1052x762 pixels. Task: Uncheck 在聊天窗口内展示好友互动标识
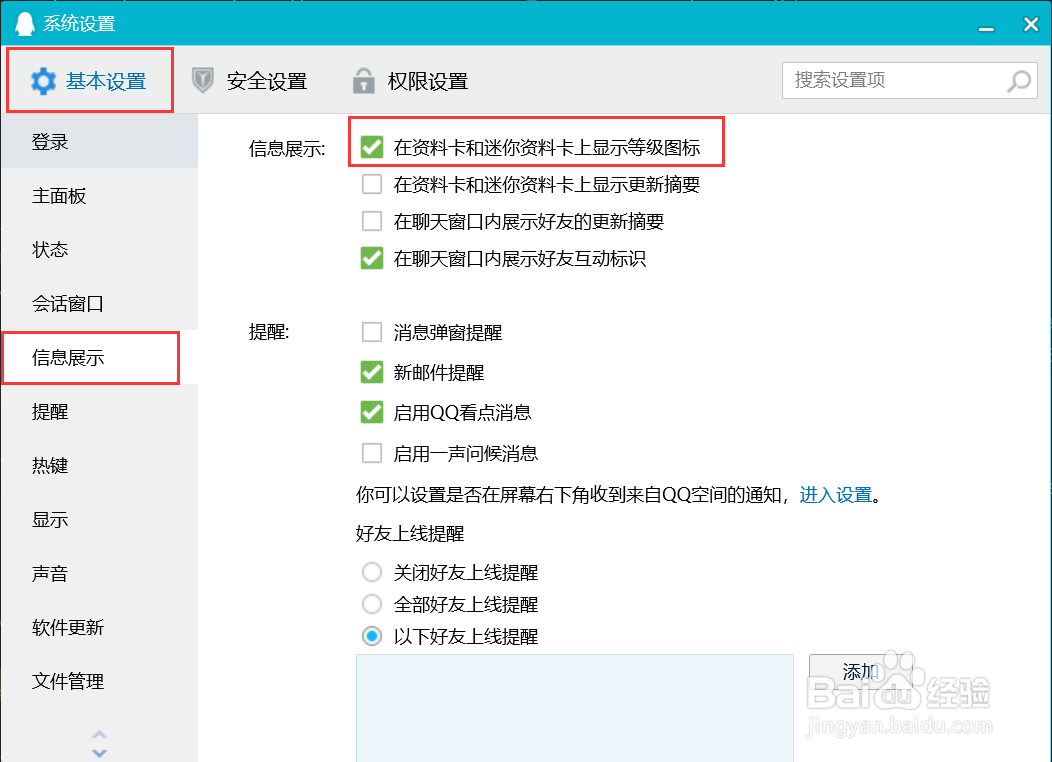tap(372, 258)
